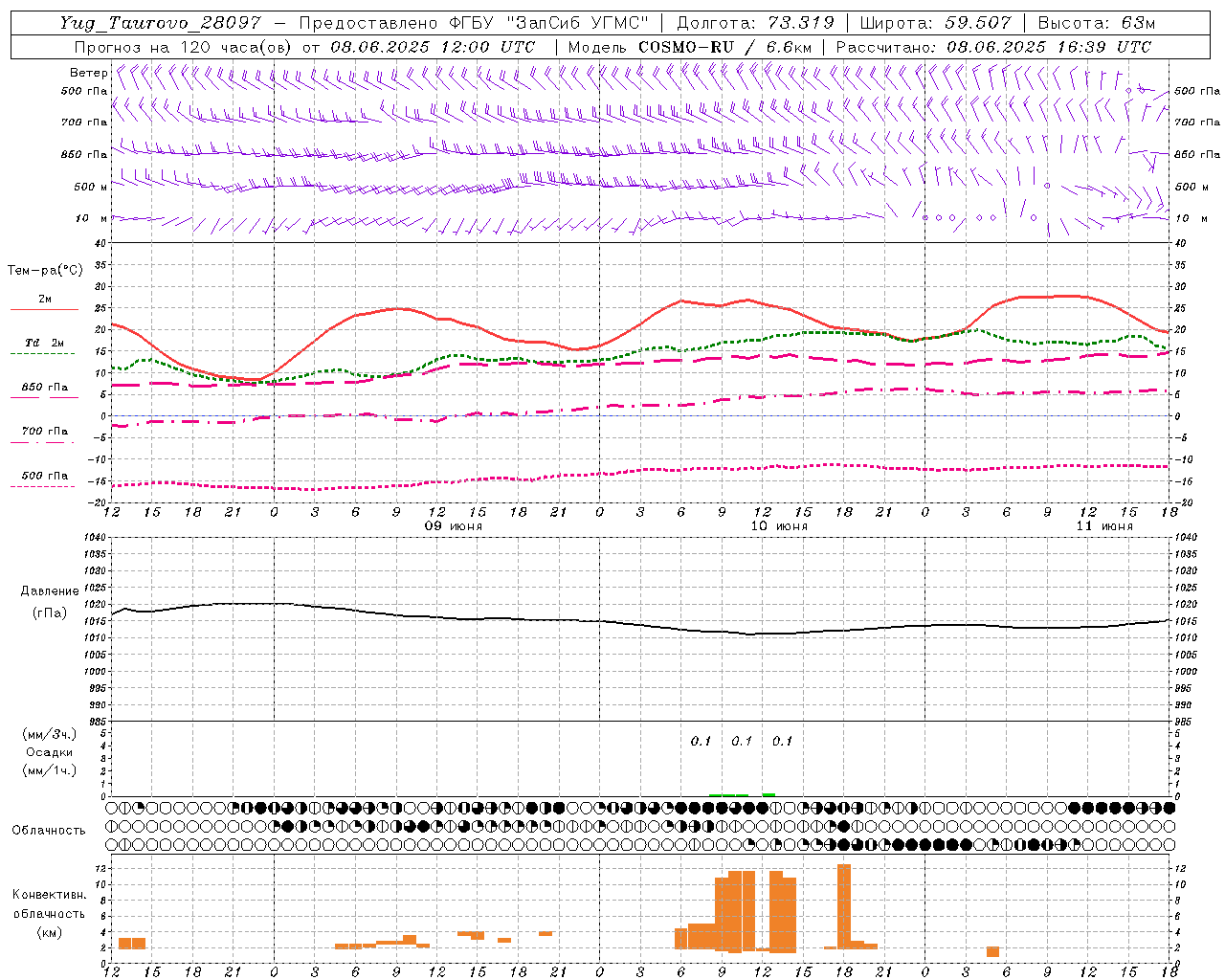
Task: Click the 10 июня date label
Action: click(x=779, y=526)
